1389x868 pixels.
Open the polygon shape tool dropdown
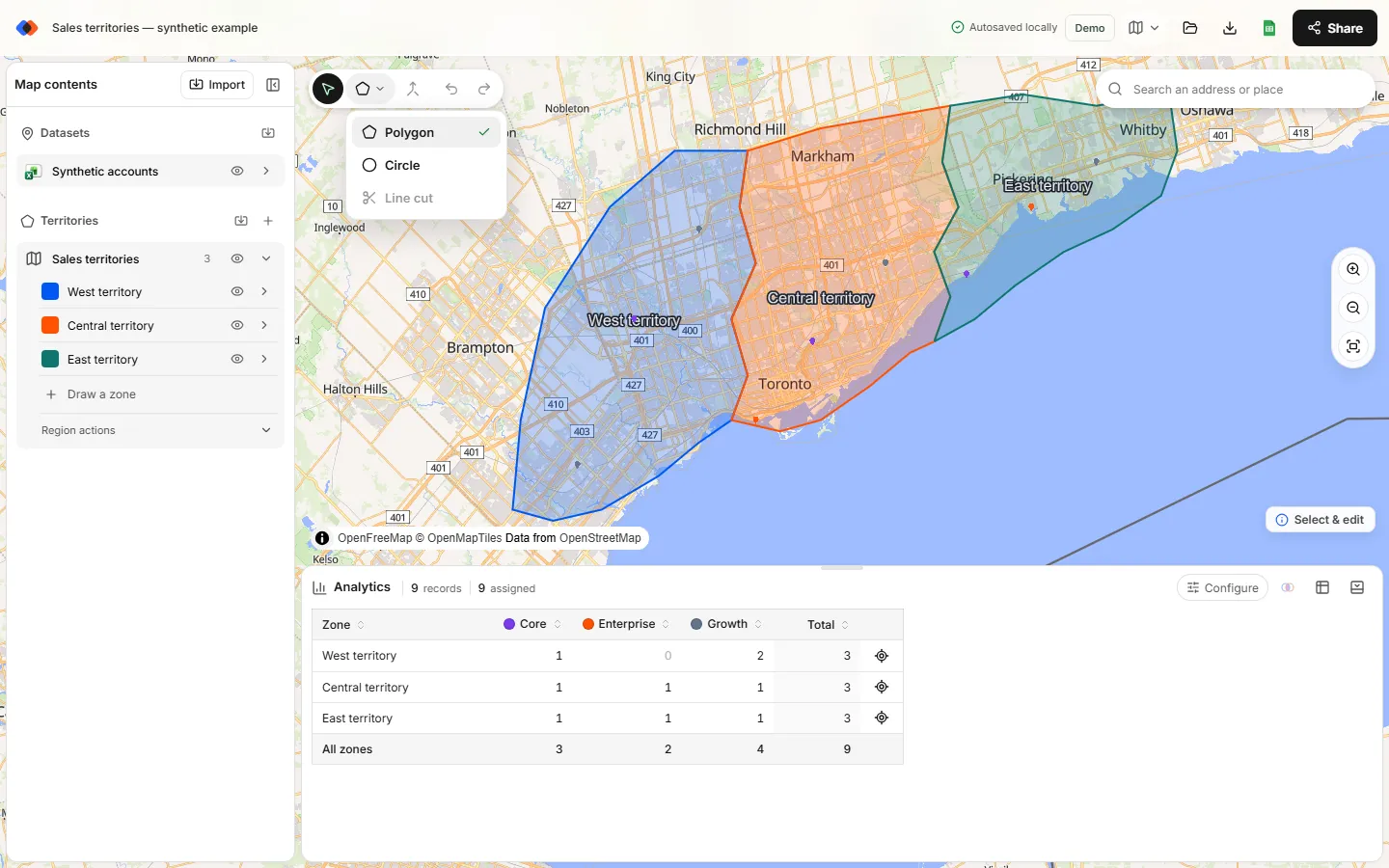pyautogui.click(x=369, y=89)
